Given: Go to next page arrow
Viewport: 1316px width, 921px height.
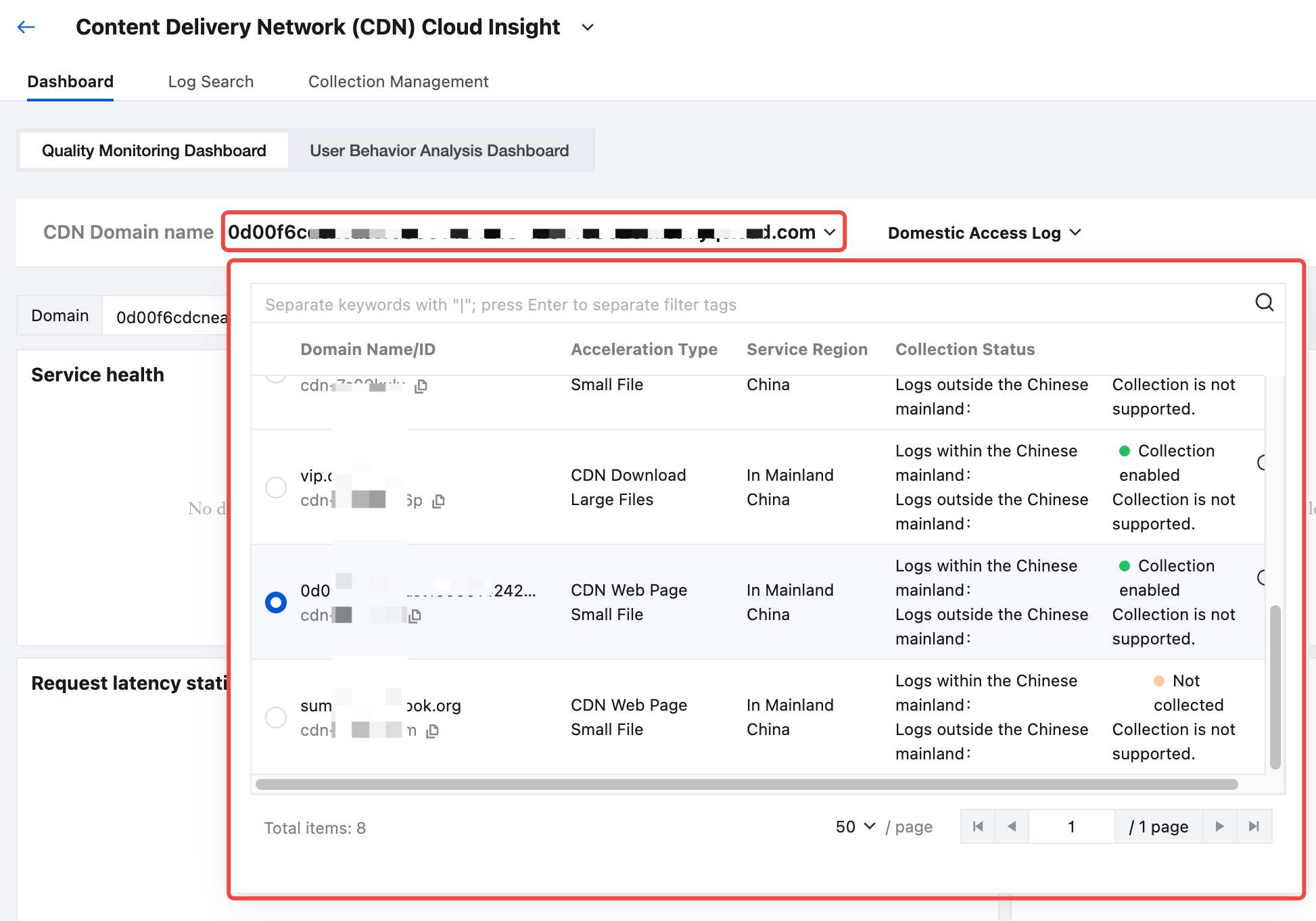Looking at the screenshot, I should (1219, 826).
